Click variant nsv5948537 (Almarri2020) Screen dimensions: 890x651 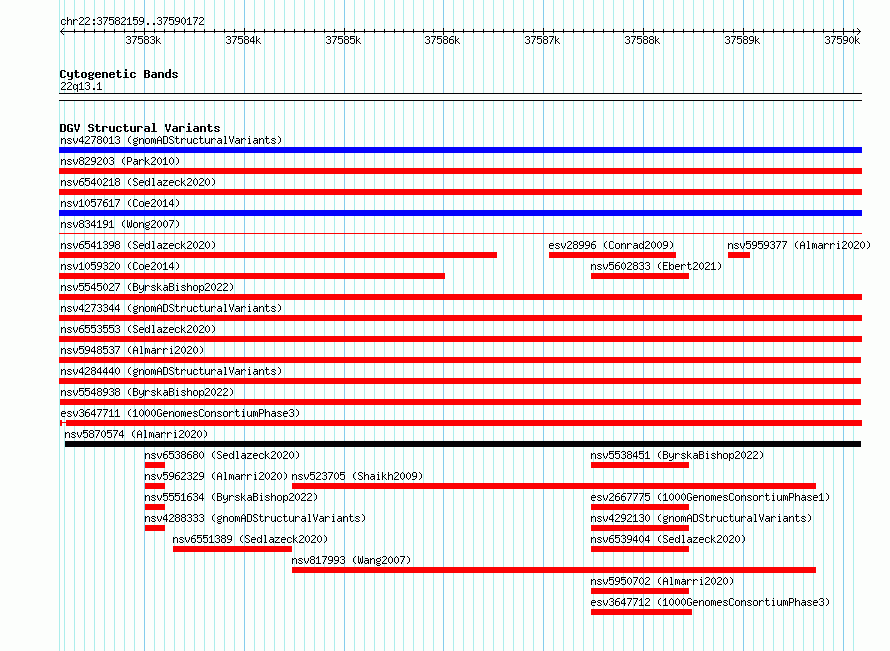pyautogui.click(x=132, y=350)
